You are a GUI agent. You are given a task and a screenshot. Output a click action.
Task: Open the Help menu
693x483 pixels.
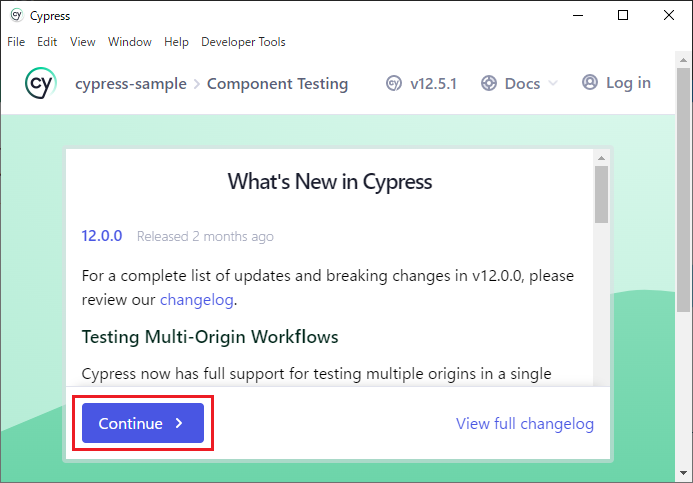point(176,42)
